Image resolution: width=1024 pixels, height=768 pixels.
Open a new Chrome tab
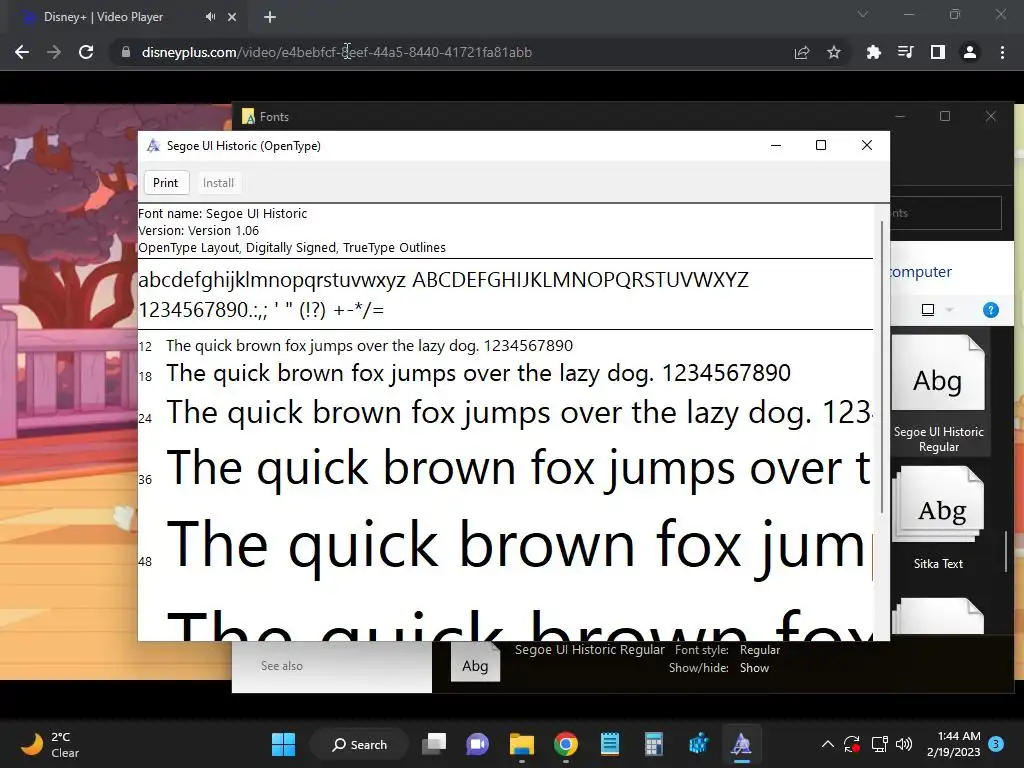point(270,17)
